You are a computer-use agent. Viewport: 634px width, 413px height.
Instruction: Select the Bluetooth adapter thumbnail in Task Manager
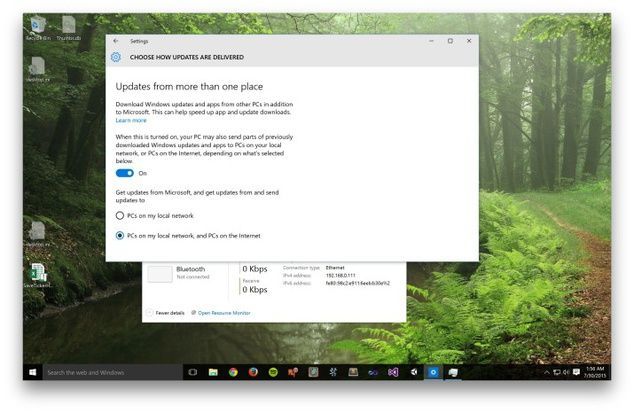tap(160, 274)
